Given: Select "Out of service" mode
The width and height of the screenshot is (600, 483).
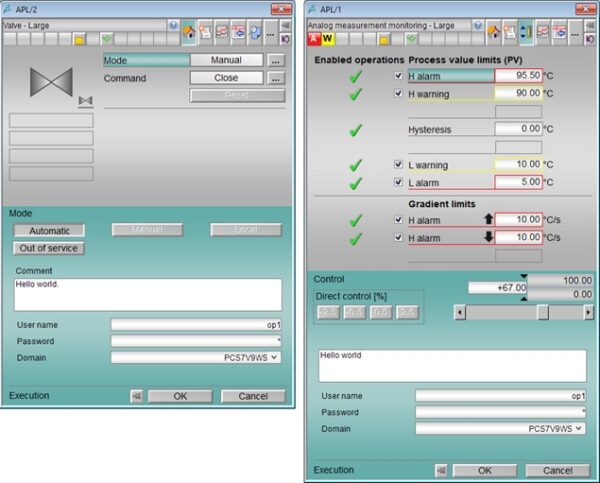Looking at the screenshot, I should 49,248.
